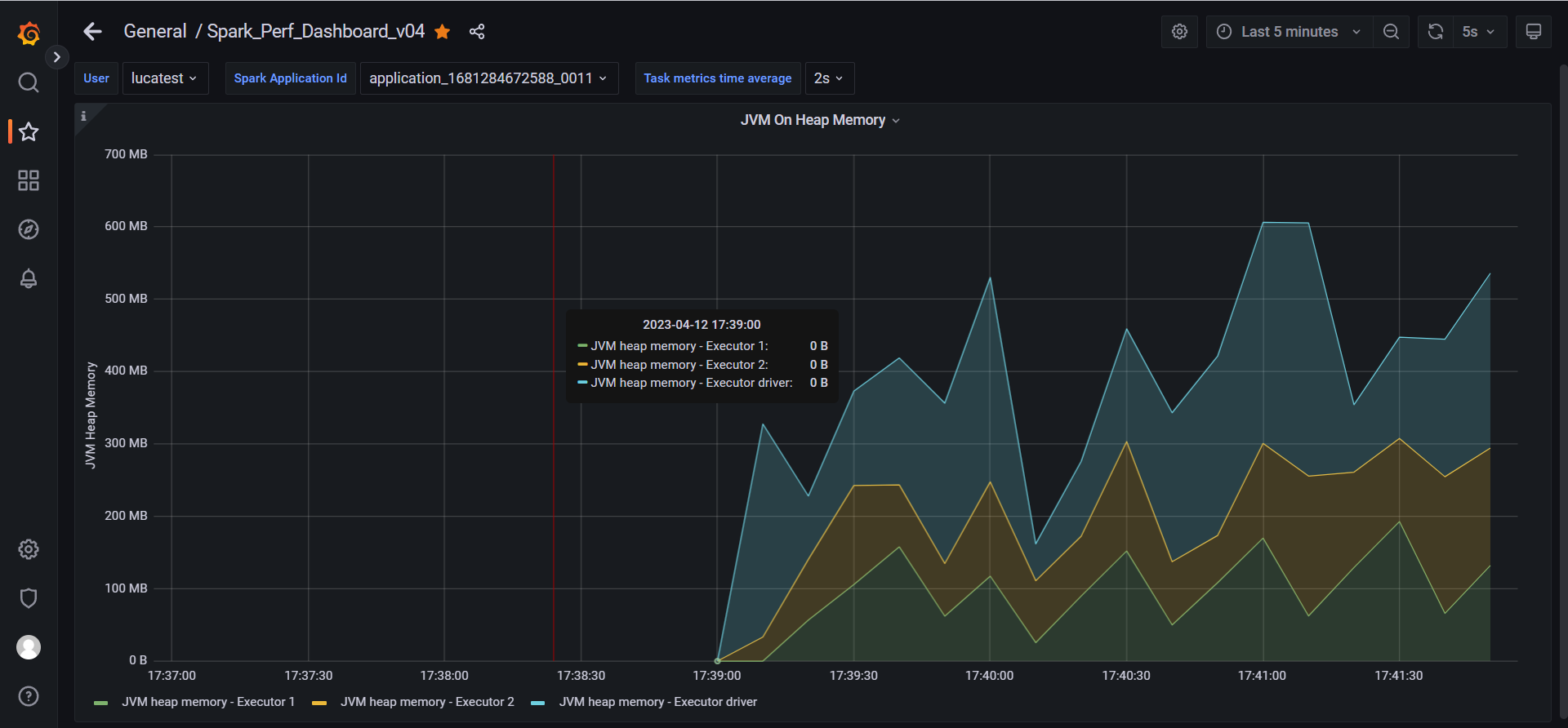This screenshot has height=728, width=1568.
Task: Open starred dashboards in sidebar
Action: (29, 131)
